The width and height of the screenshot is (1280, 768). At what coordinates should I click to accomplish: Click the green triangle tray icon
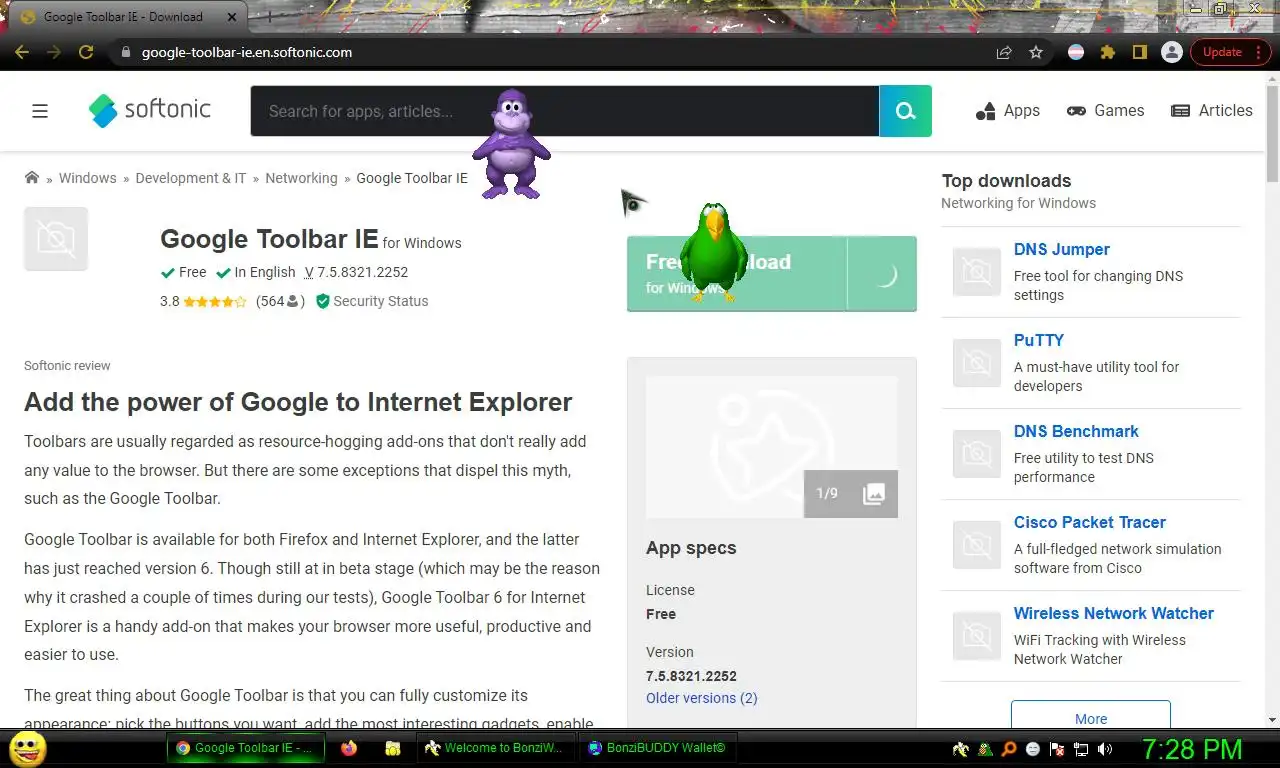985,749
